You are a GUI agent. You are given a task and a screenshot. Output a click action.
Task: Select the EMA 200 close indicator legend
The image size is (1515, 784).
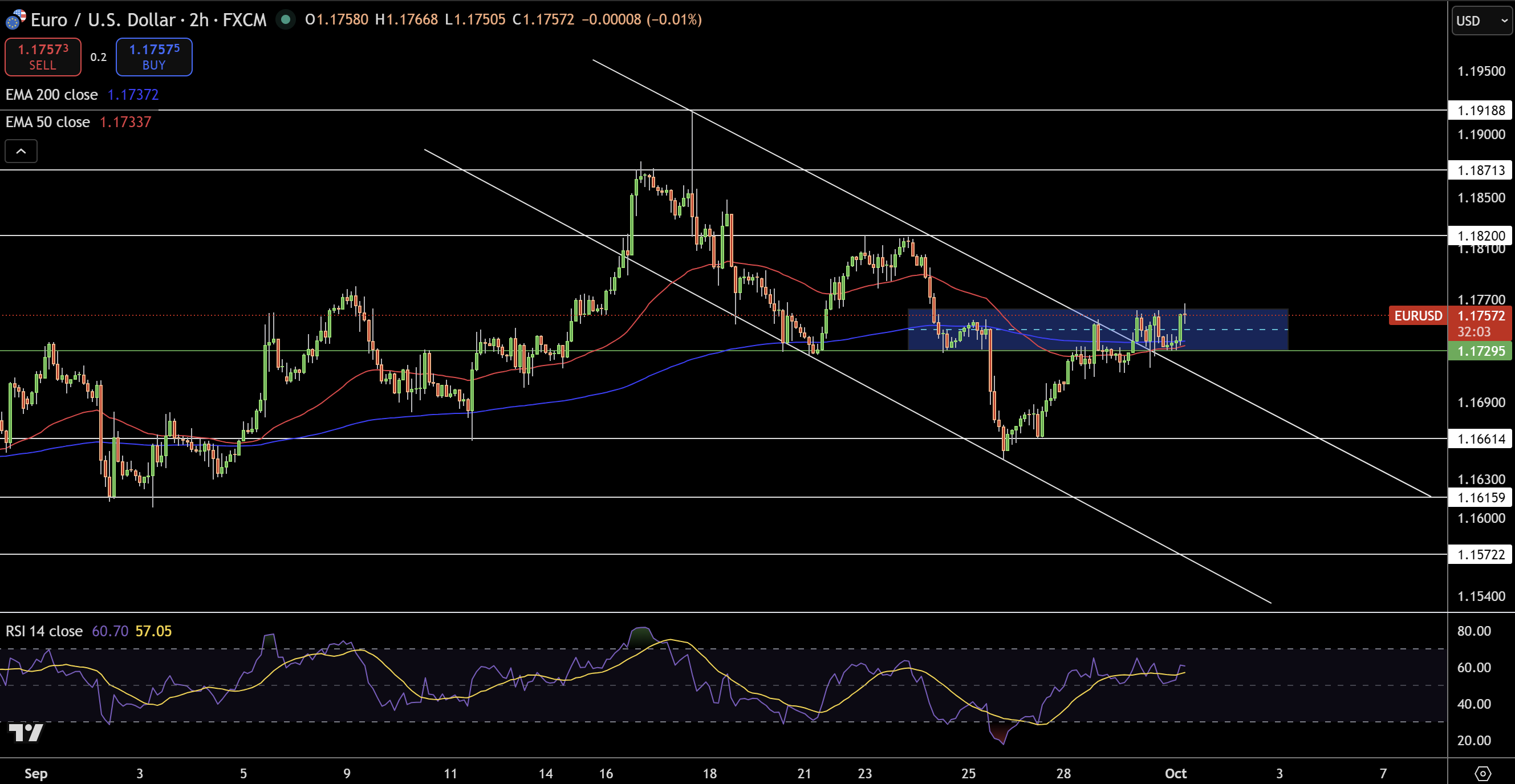52,95
